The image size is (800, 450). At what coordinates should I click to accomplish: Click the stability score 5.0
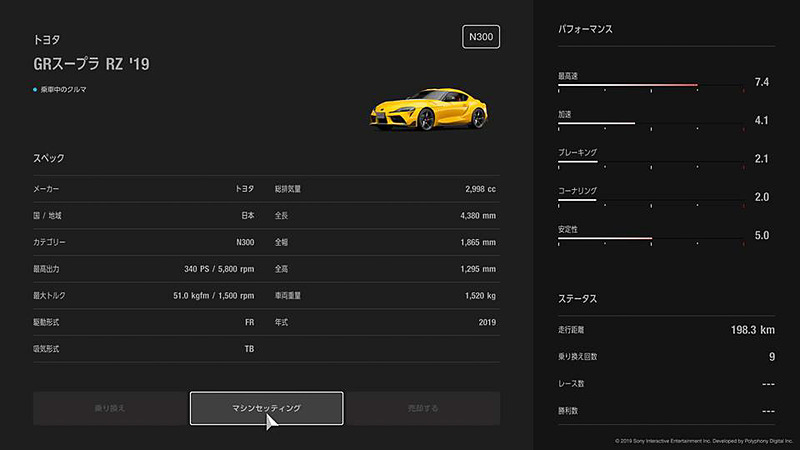(762, 235)
